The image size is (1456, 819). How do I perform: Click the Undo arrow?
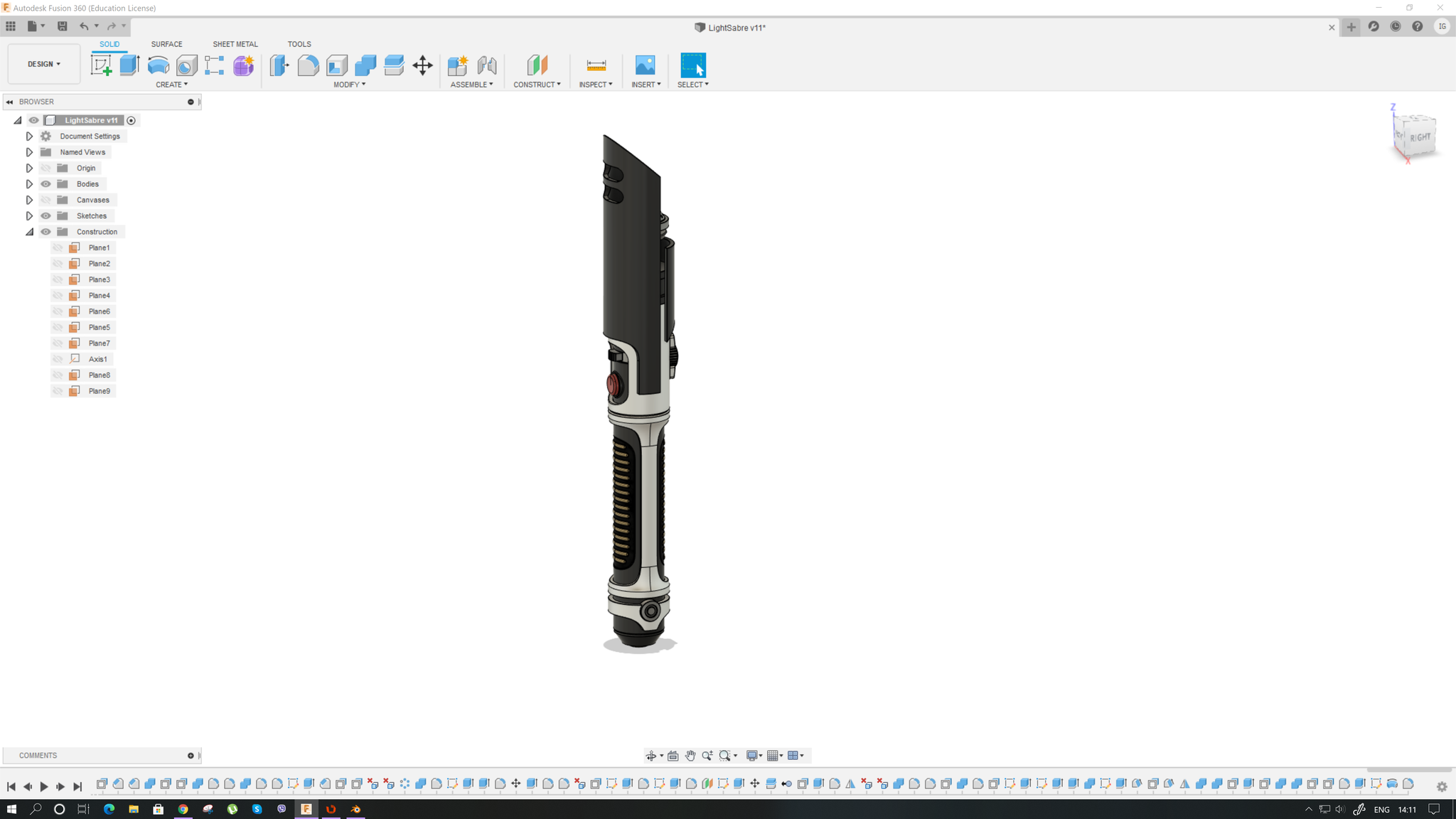click(x=84, y=26)
